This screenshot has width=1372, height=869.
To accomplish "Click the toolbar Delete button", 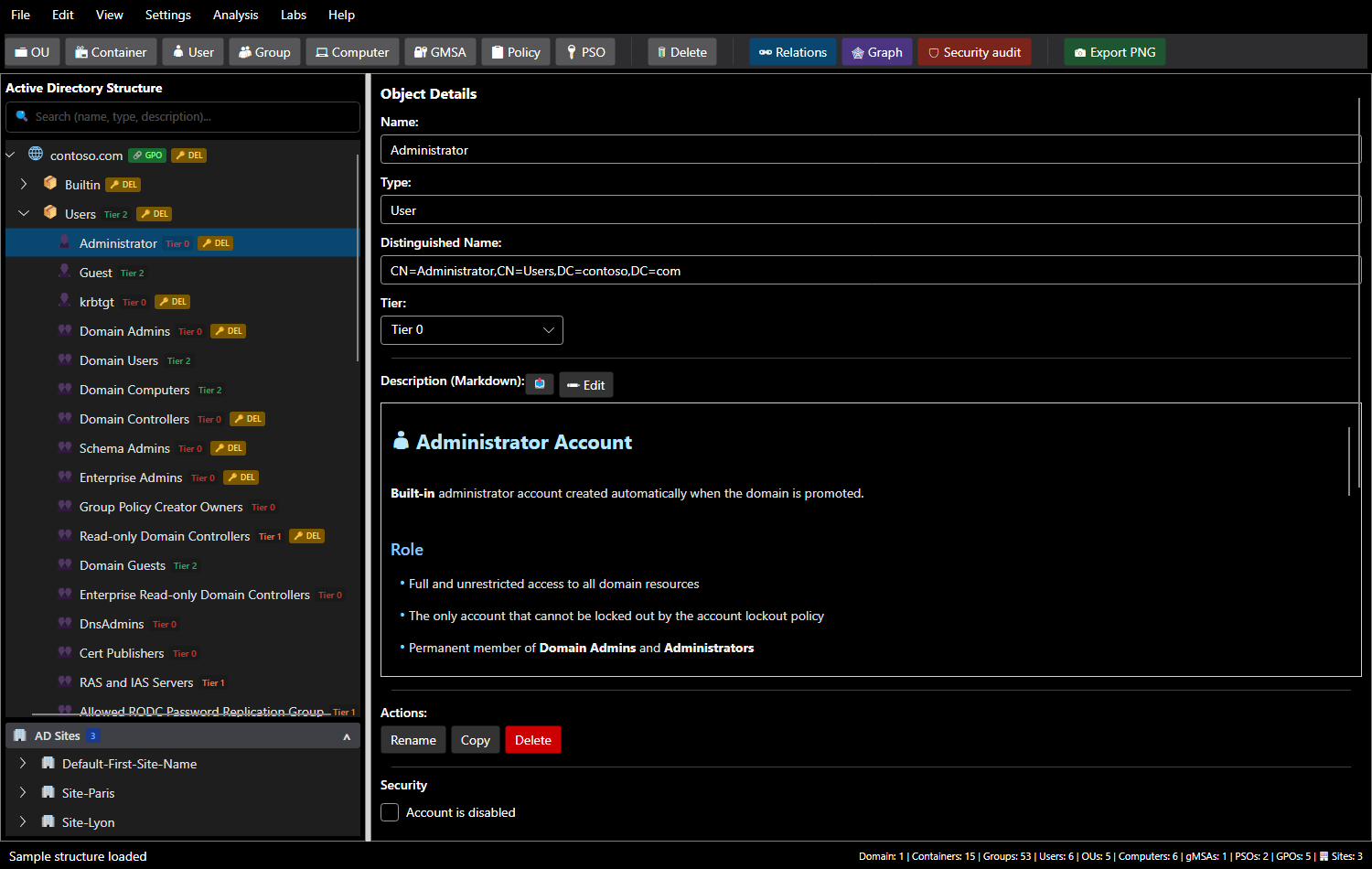I will click(x=682, y=52).
